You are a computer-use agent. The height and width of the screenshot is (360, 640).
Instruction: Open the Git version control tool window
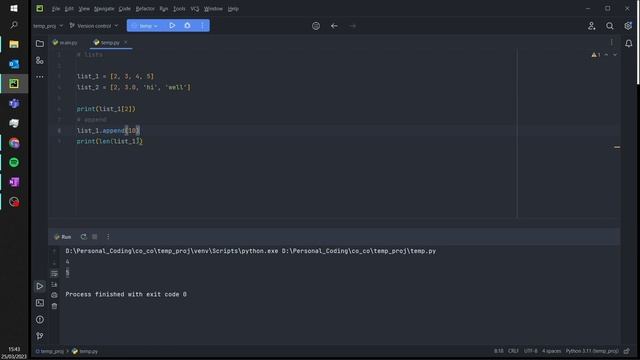click(x=40, y=336)
